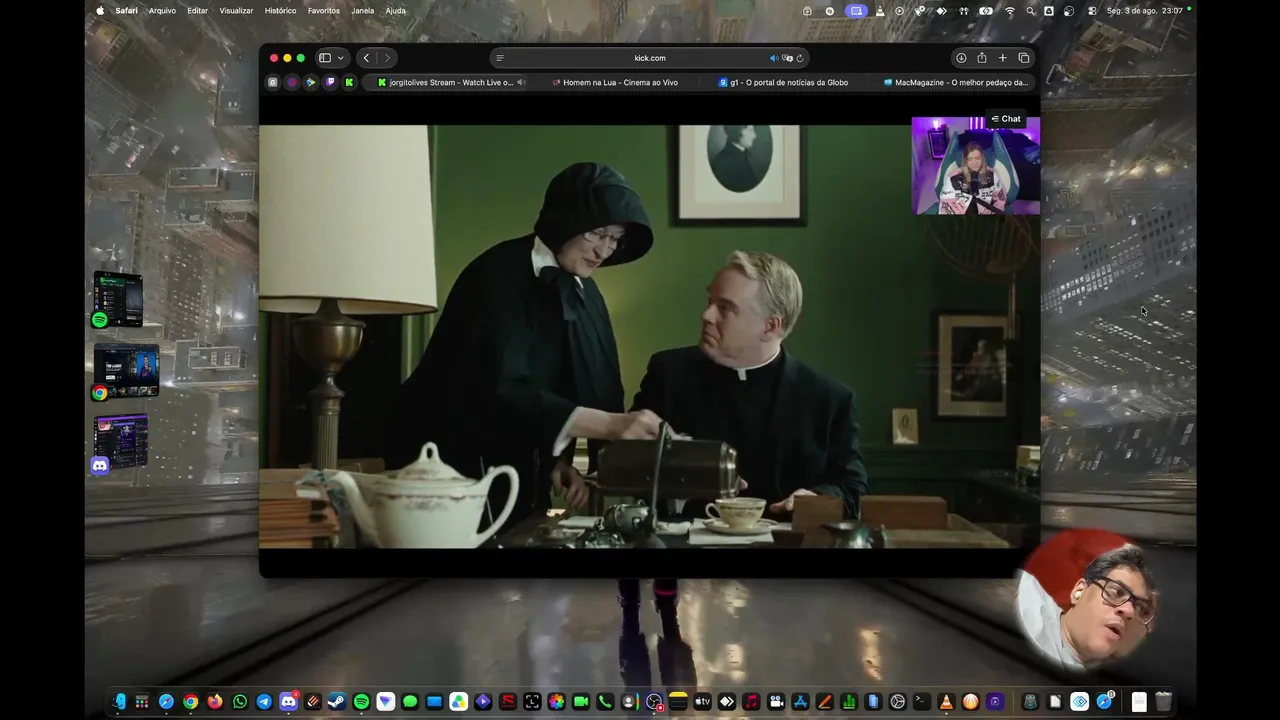The image size is (1280, 720).
Task: Open the Janela menu
Action: (363, 11)
